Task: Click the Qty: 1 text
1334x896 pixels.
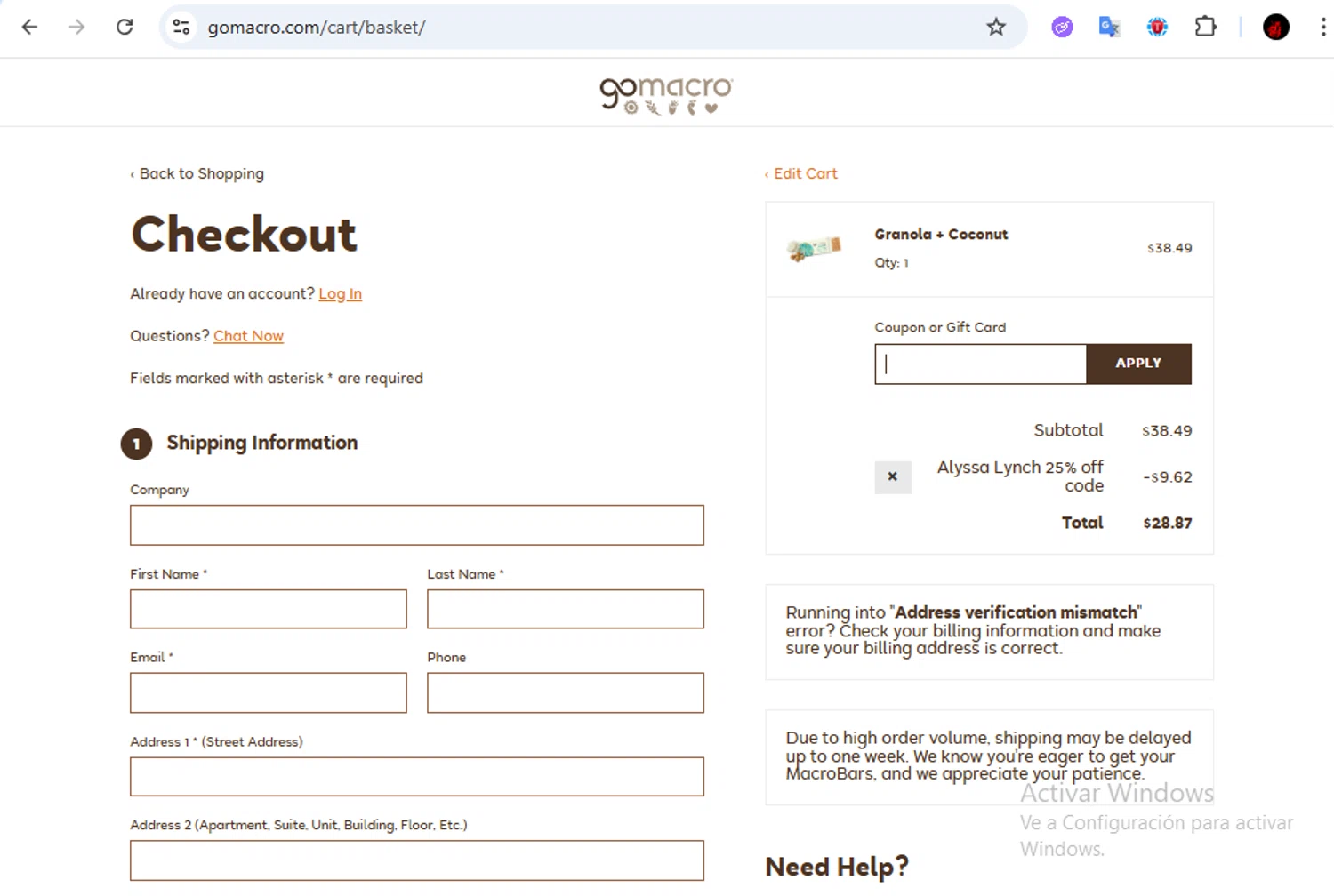Action: [x=891, y=263]
